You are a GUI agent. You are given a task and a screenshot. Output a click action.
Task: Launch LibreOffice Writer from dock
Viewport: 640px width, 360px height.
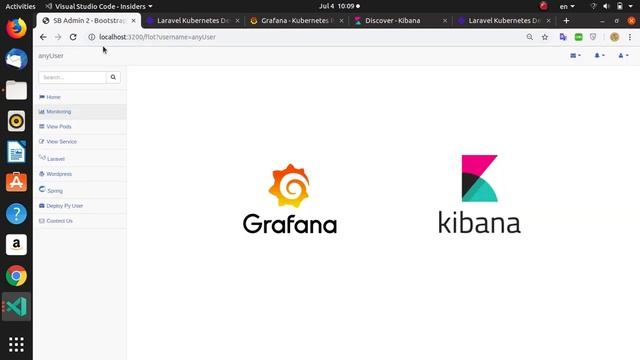pos(16,152)
